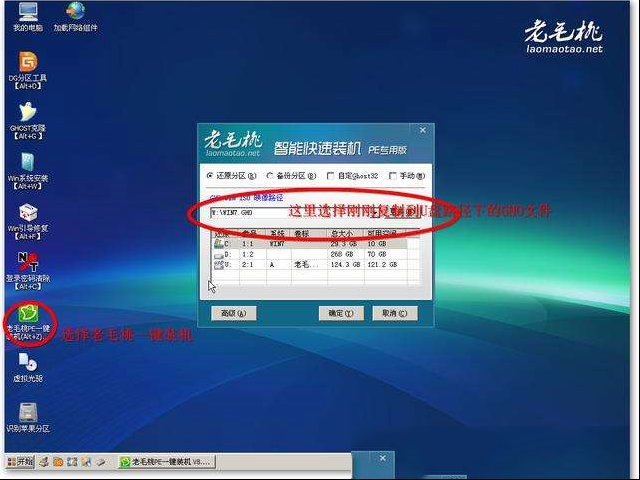Image resolution: width=640 pixels, height=480 pixels.
Task: Switch to 老毛桃PE一键装机 taskbar button
Action: pos(167,462)
